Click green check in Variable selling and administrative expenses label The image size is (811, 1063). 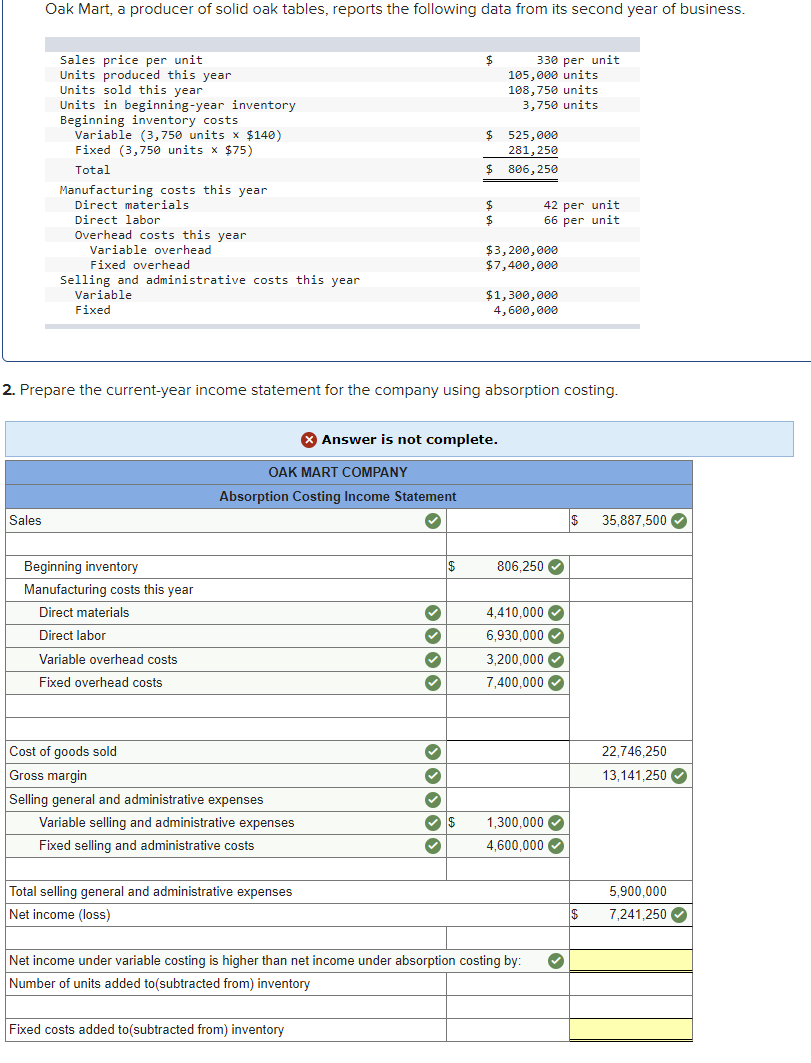(433, 823)
